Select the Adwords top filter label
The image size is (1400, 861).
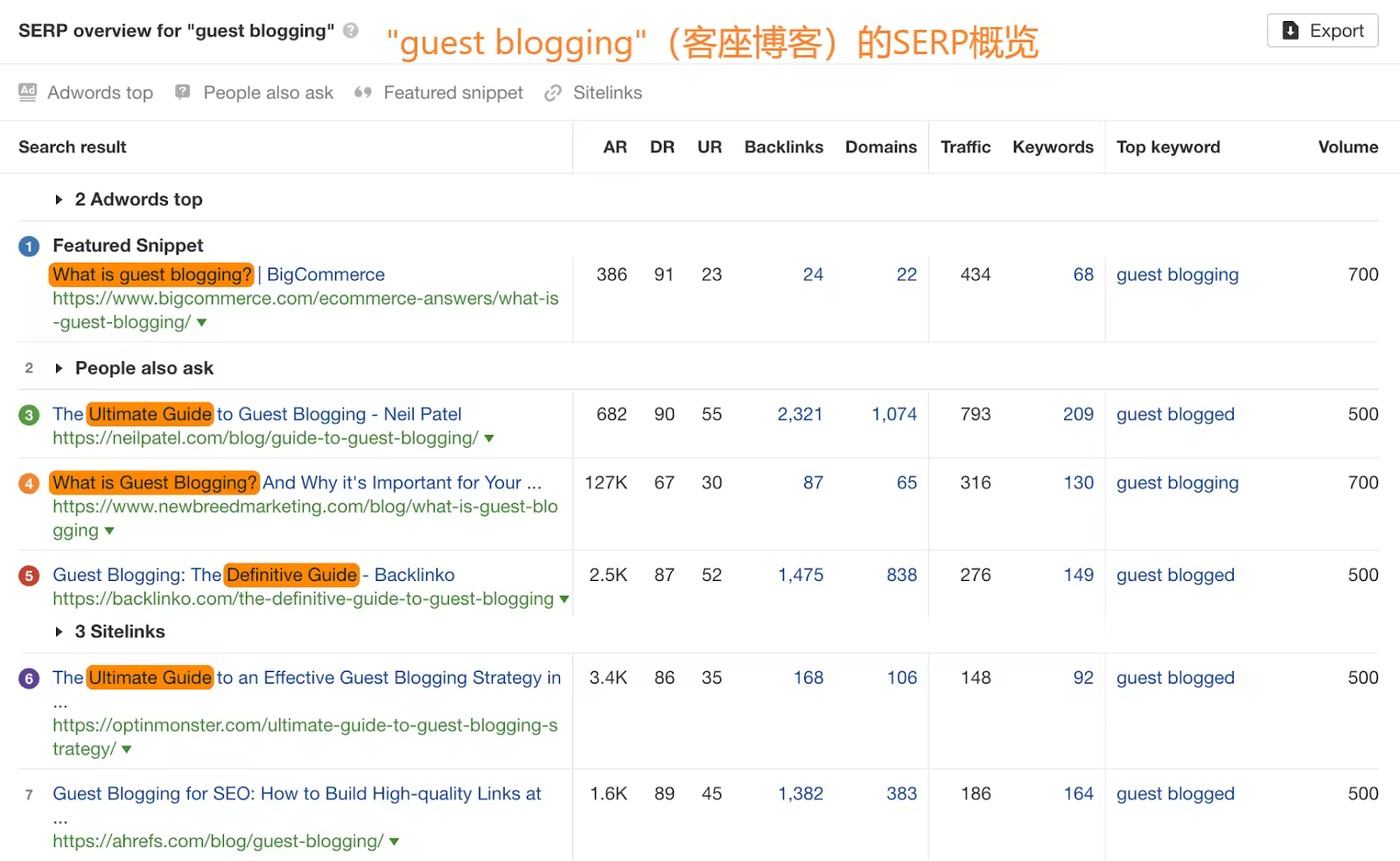pyautogui.click(x=100, y=93)
